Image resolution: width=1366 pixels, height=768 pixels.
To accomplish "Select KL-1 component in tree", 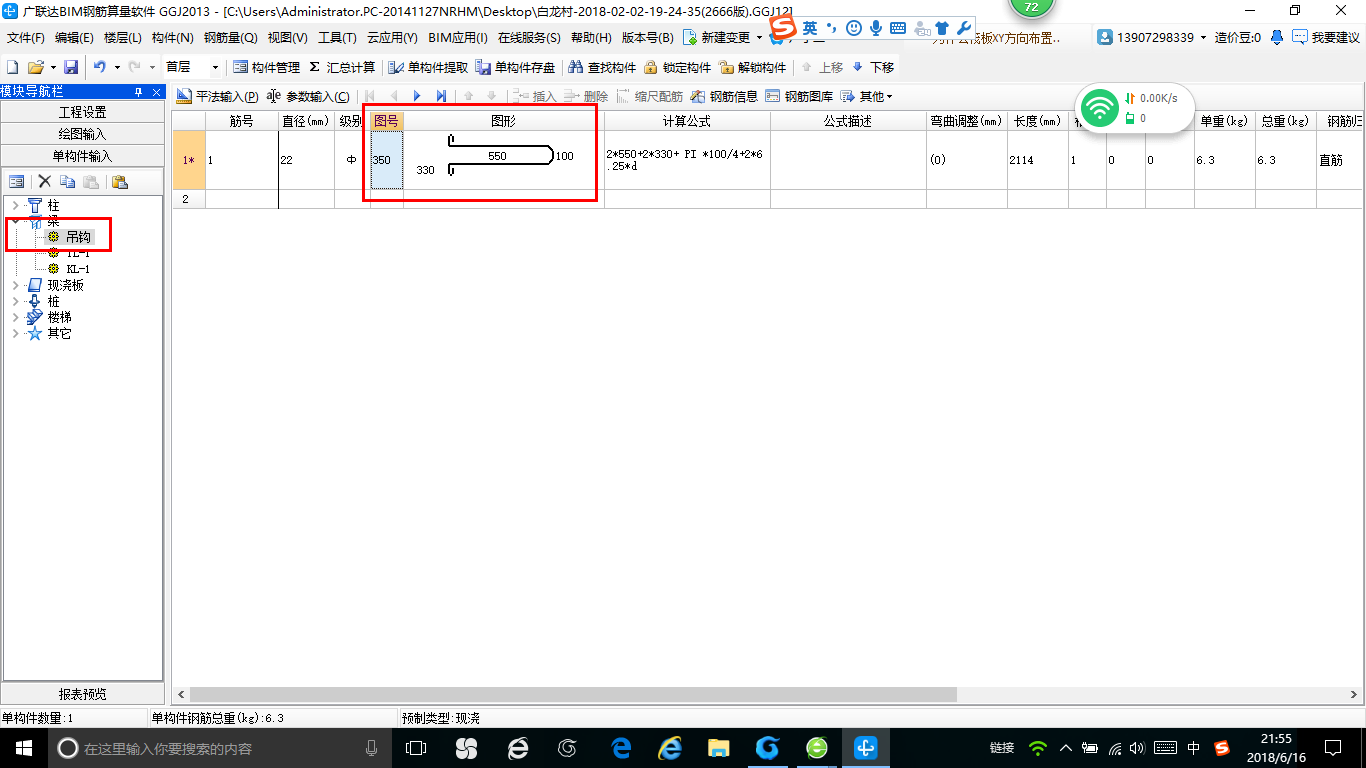I will point(78,269).
